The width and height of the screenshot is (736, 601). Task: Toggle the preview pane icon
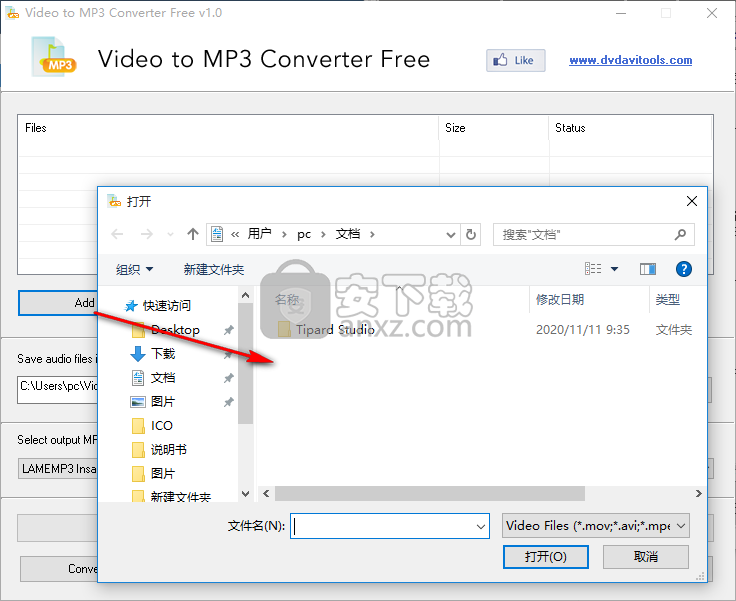tap(648, 269)
